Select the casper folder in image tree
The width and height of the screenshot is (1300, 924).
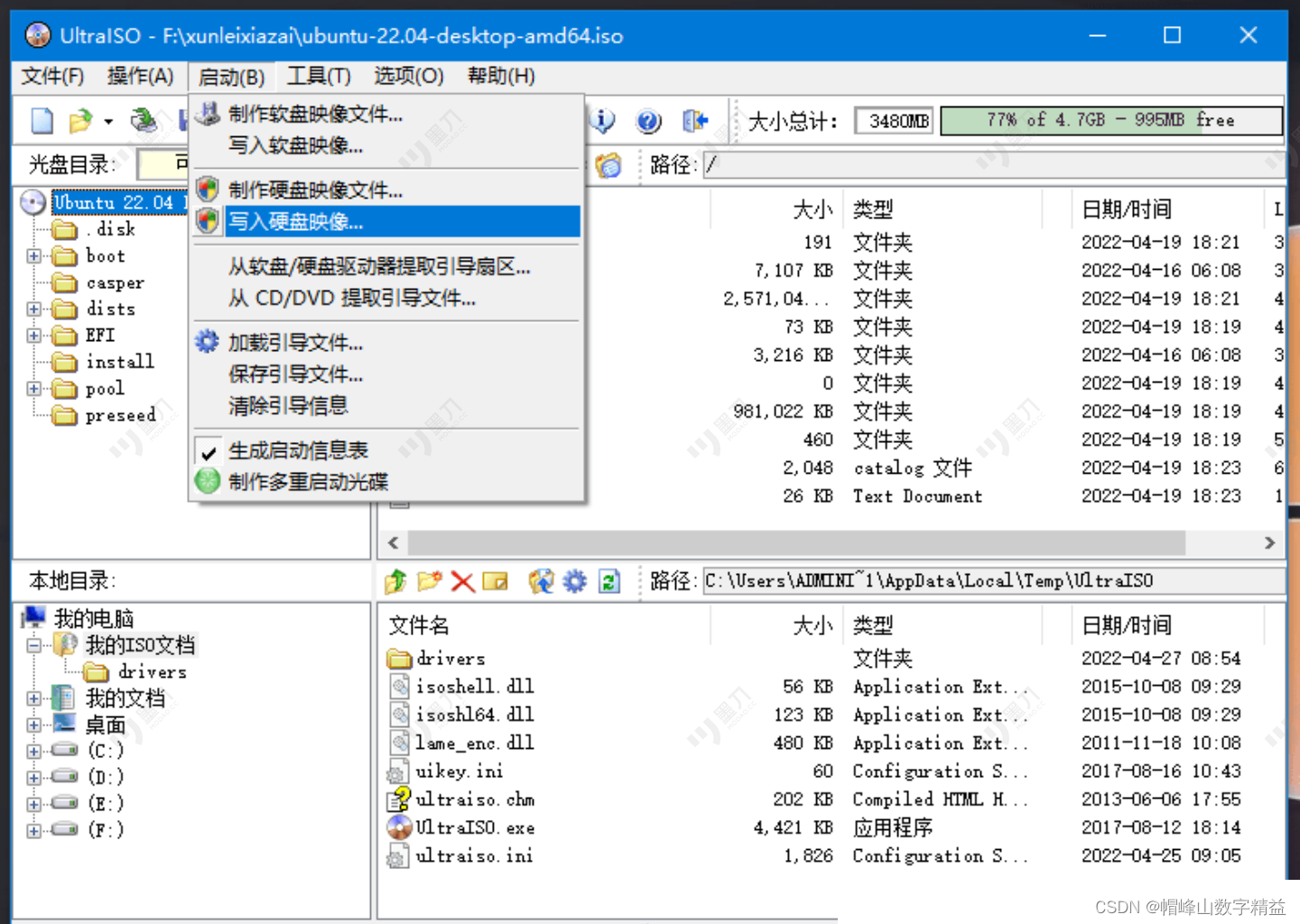click(115, 282)
